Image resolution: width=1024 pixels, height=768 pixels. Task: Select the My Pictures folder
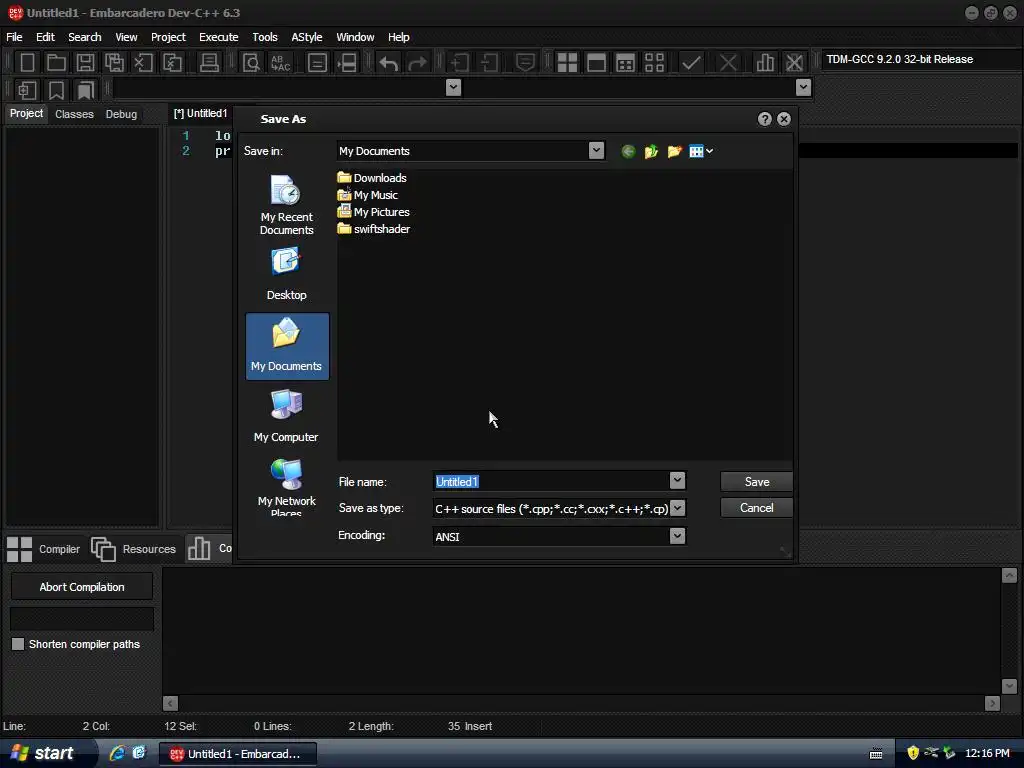point(374,212)
